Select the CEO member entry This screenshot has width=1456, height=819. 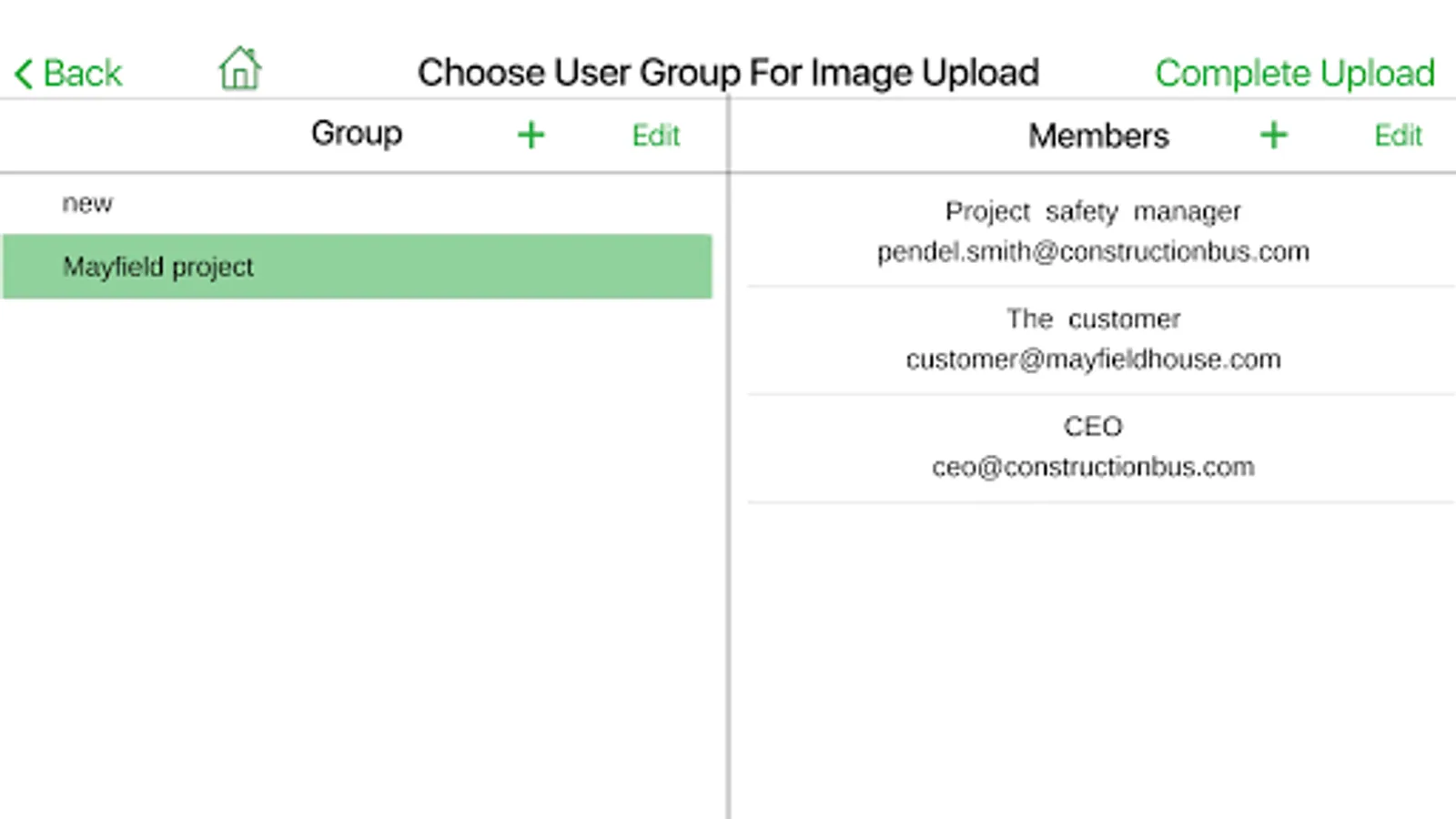point(1092,426)
